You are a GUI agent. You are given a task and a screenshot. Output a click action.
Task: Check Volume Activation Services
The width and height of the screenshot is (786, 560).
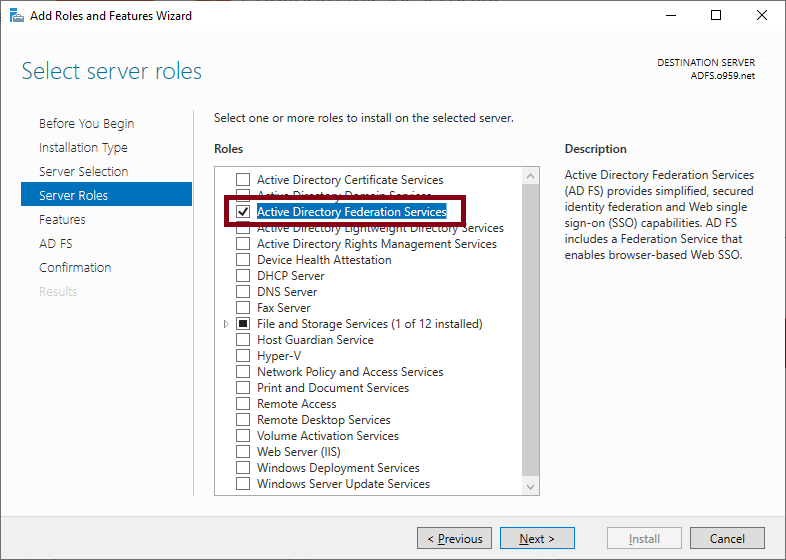coord(243,436)
